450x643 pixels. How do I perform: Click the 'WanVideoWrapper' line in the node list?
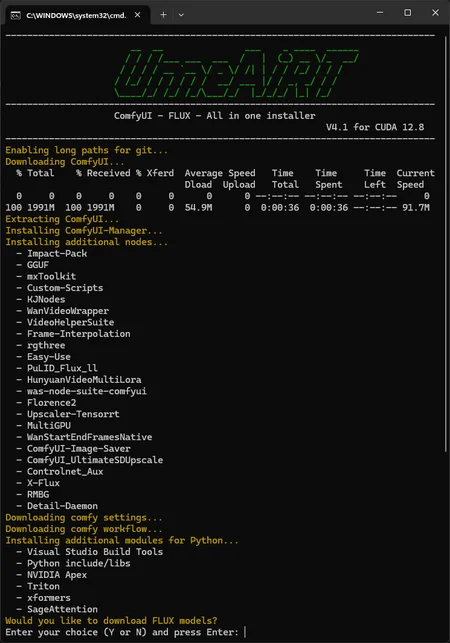coord(68,311)
